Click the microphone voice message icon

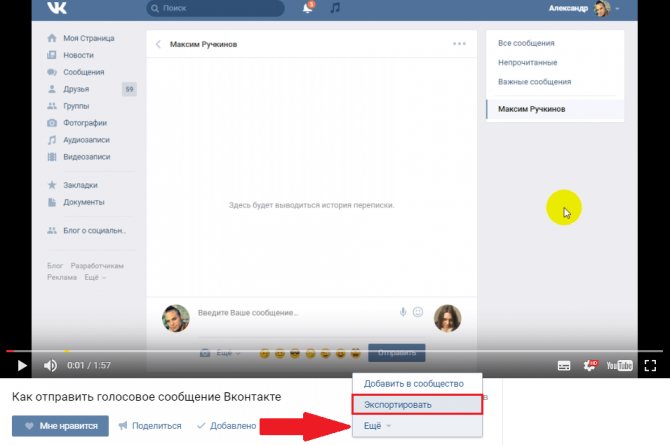coord(403,312)
